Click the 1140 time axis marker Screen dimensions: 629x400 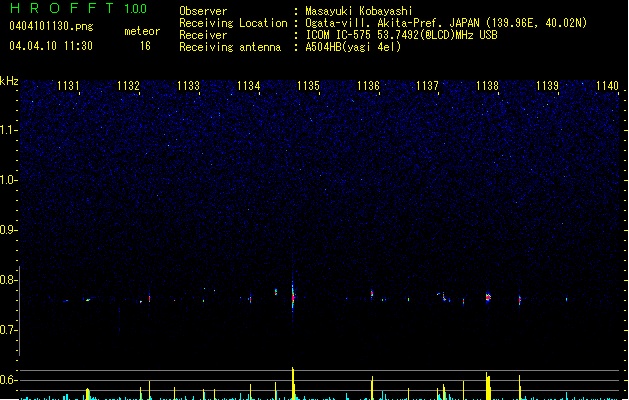pyautogui.click(x=607, y=86)
